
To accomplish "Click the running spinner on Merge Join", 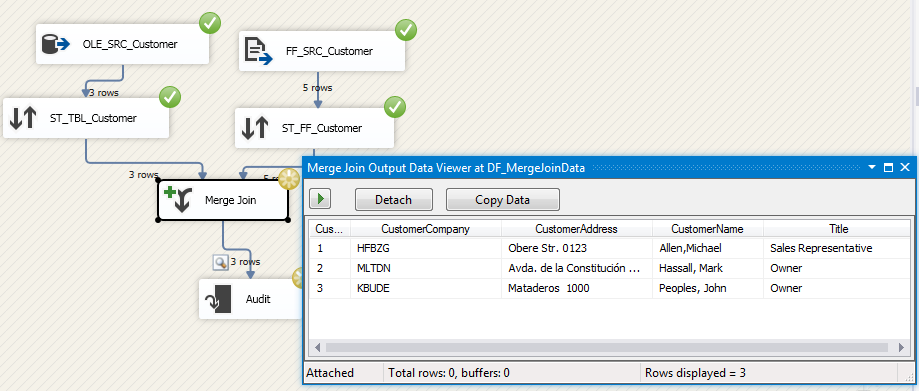I will coord(288,179).
